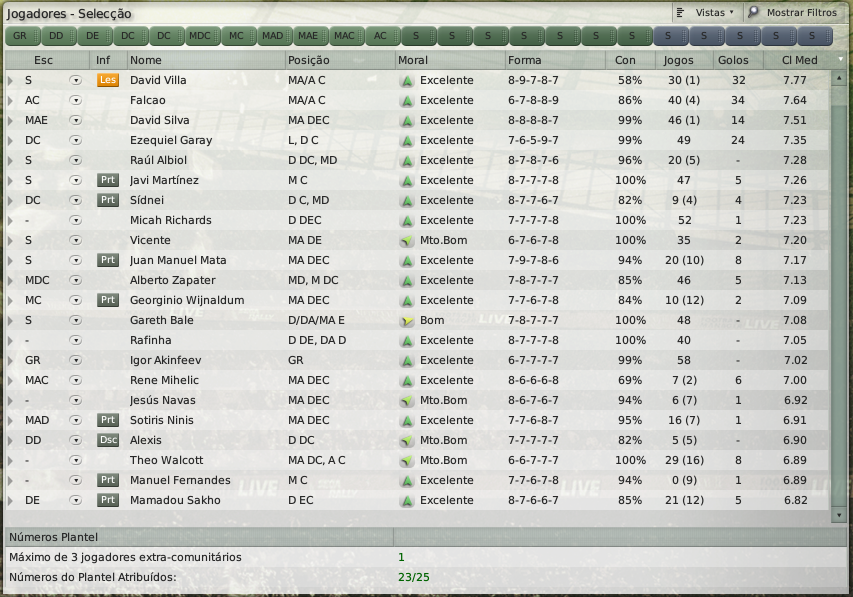The height and width of the screenshot is (597, 853).
Task: Open player Gareth Bale's name link
Action: click(x=162, y=320)
